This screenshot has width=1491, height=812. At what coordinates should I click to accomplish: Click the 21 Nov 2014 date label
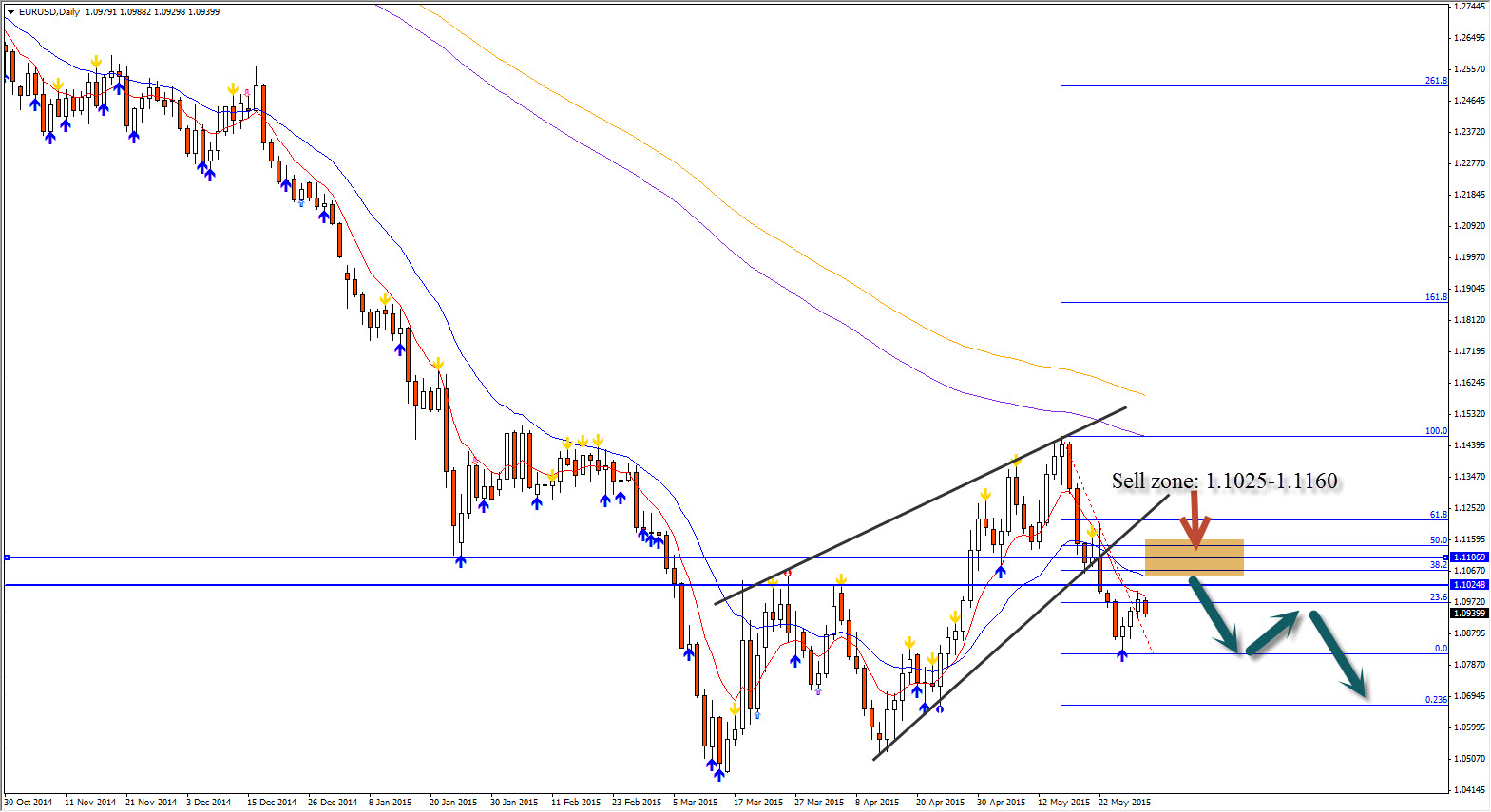click(x=151, y=803)
